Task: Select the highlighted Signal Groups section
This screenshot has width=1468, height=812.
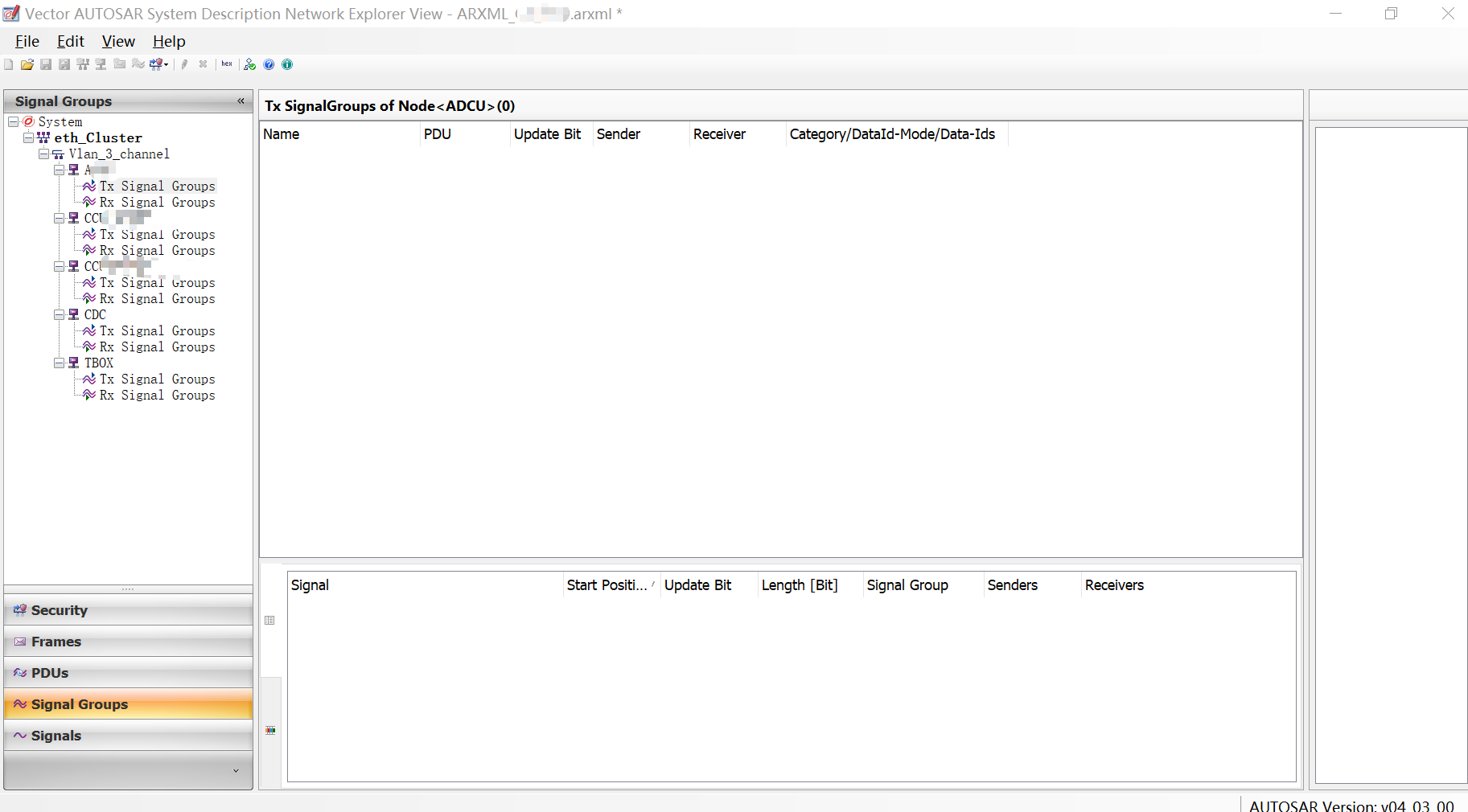Action: (128, 704)
